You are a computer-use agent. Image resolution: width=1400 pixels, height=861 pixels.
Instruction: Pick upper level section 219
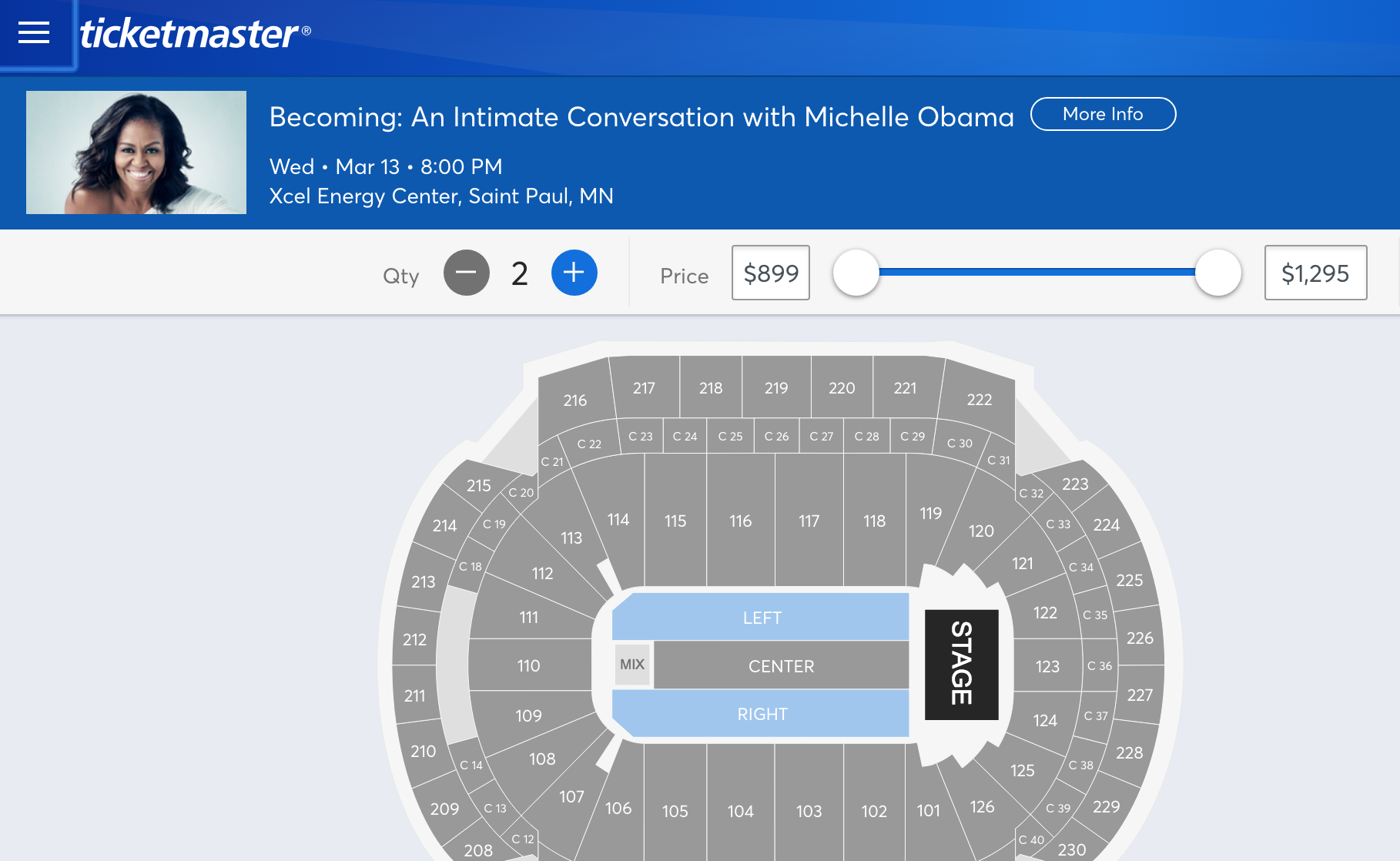776,388
